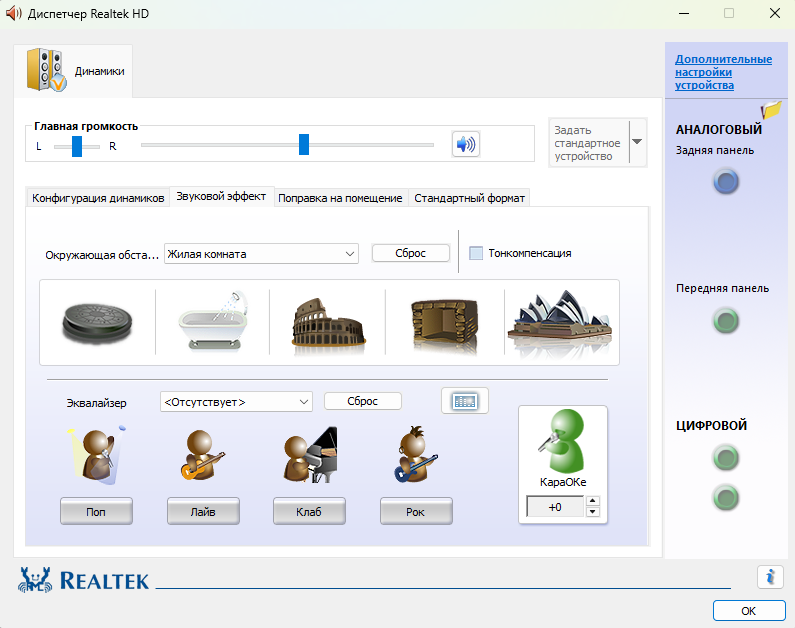Open the Эквалайзер preset dropdown Отсутствует

tap(236, 402)
